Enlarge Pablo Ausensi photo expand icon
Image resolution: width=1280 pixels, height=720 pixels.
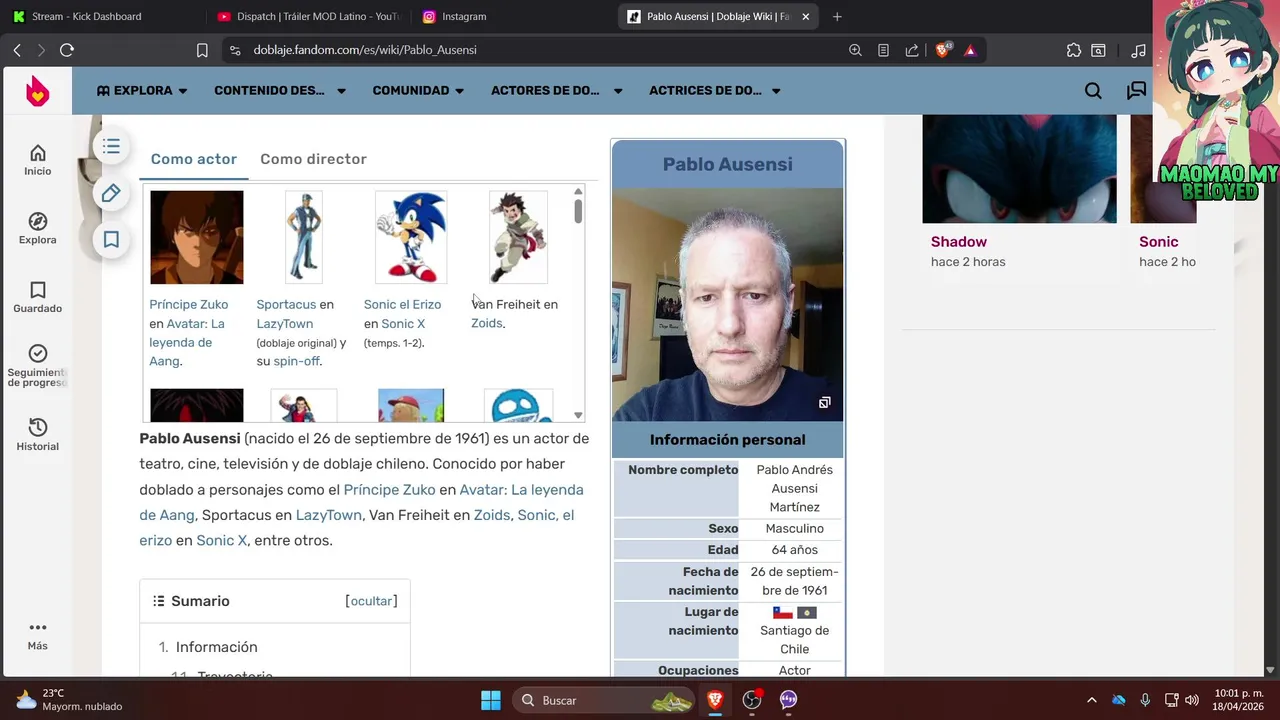point(824,403)
